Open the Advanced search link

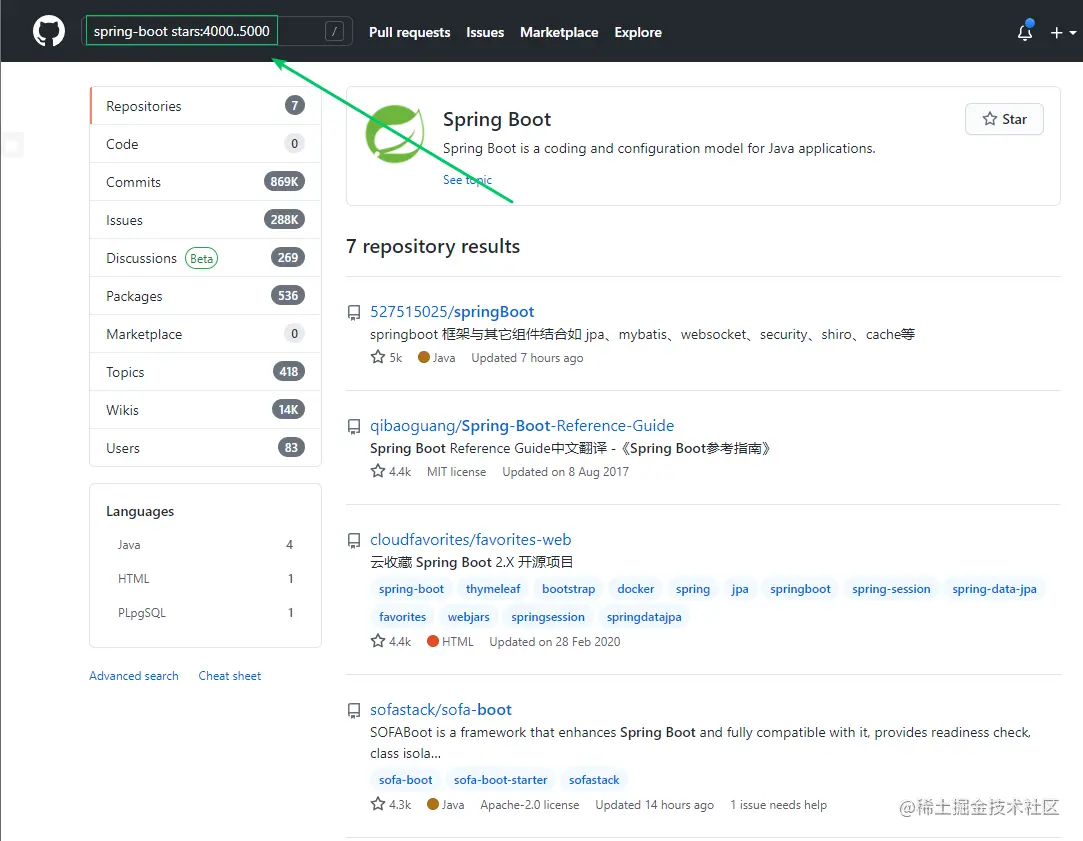tap(134, 675)
